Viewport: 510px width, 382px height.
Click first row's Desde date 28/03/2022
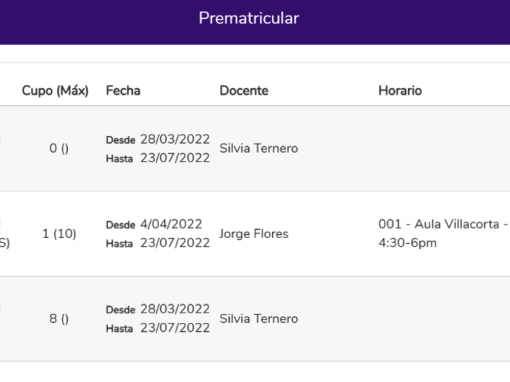pos(175,139)
